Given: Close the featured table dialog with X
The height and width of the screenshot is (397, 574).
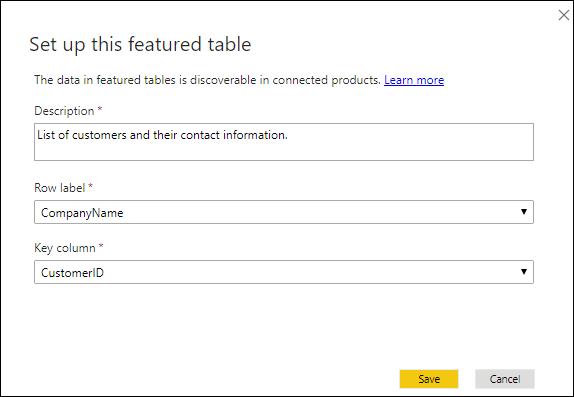Looking at the screenshot, I should pyautogui.click(x=564, y=15).
